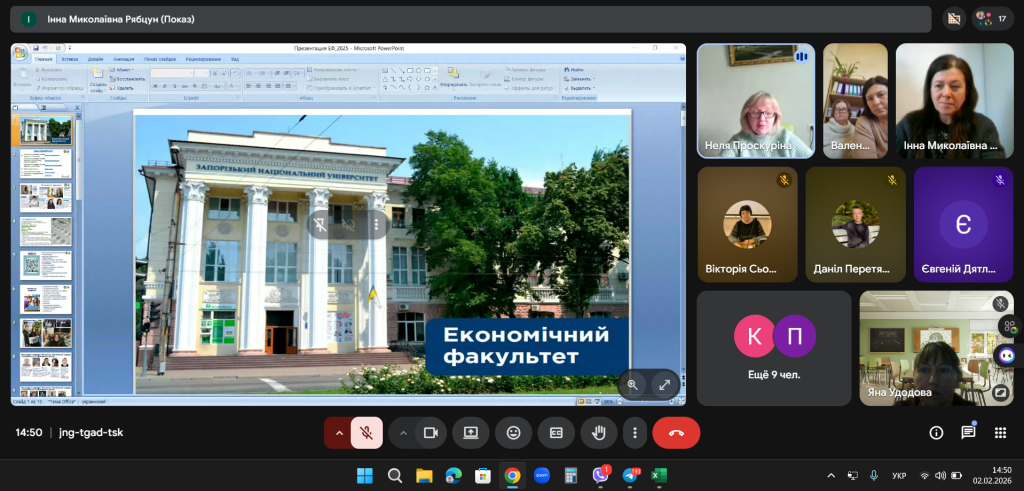Open the More options menu in call bar
The width and height of the screenshot is (1024, 491).
pos(635,432)
